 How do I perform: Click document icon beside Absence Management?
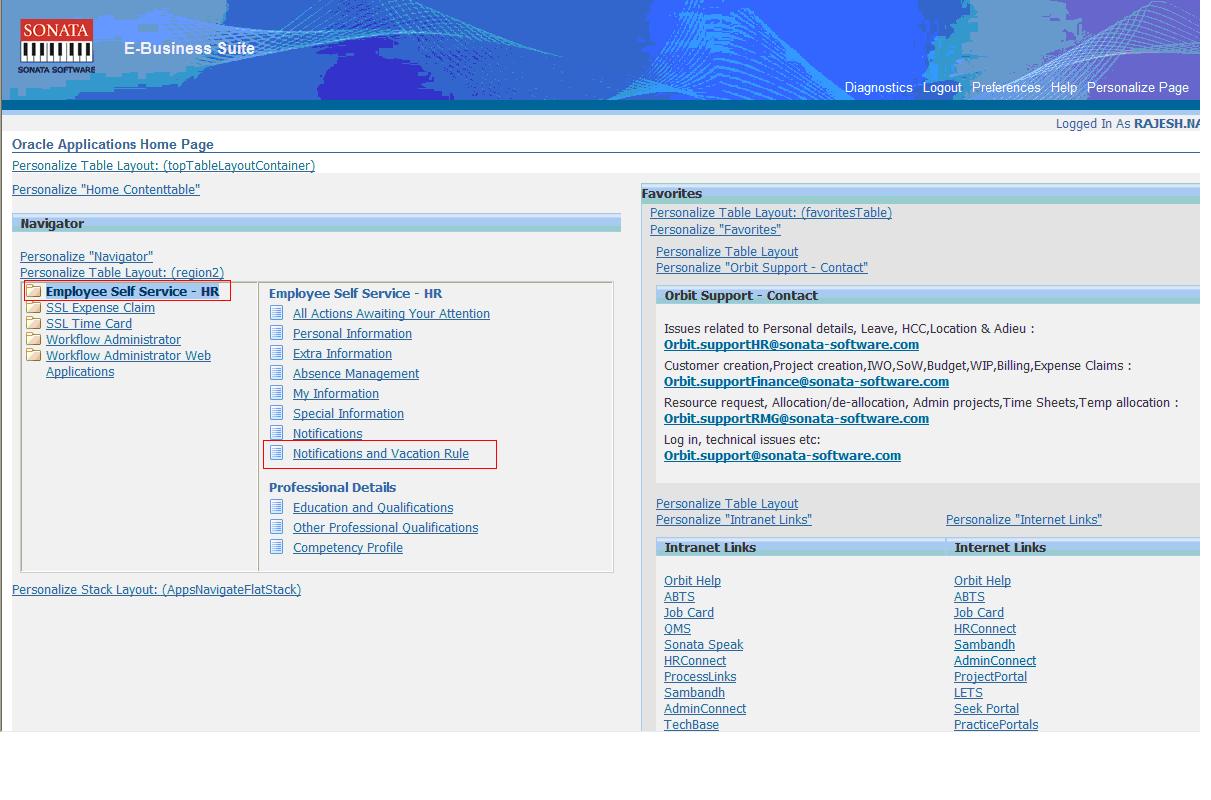pyautogui.click(x=277, y=373)
